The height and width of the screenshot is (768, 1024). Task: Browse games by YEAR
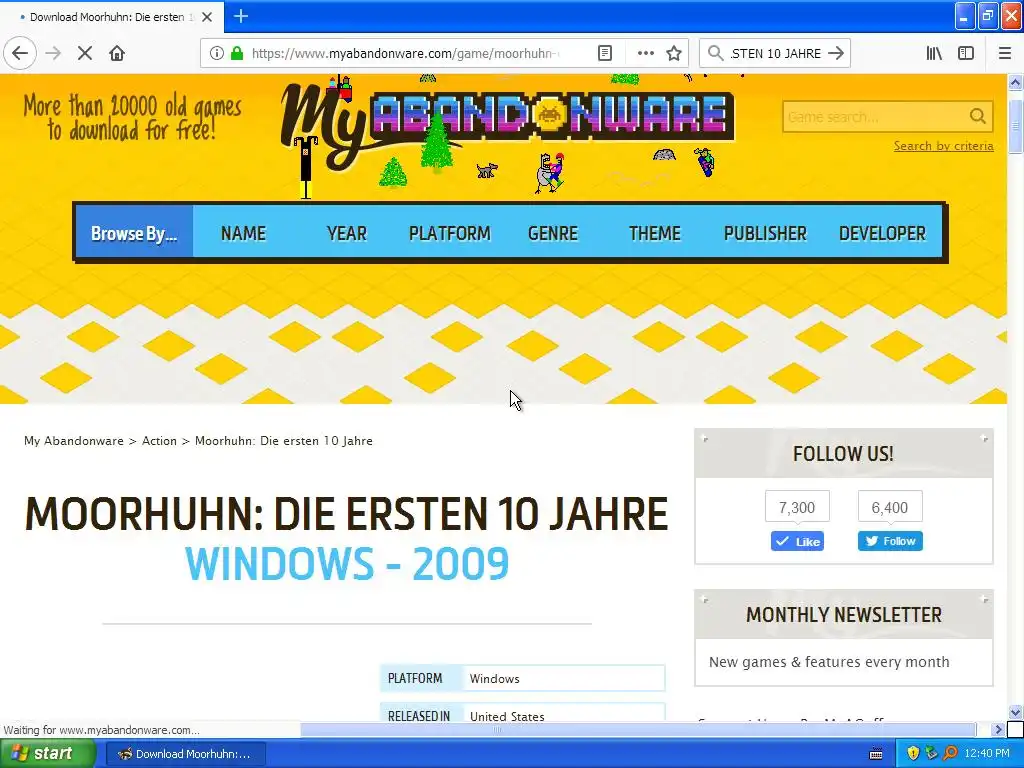tap(347, 233)
